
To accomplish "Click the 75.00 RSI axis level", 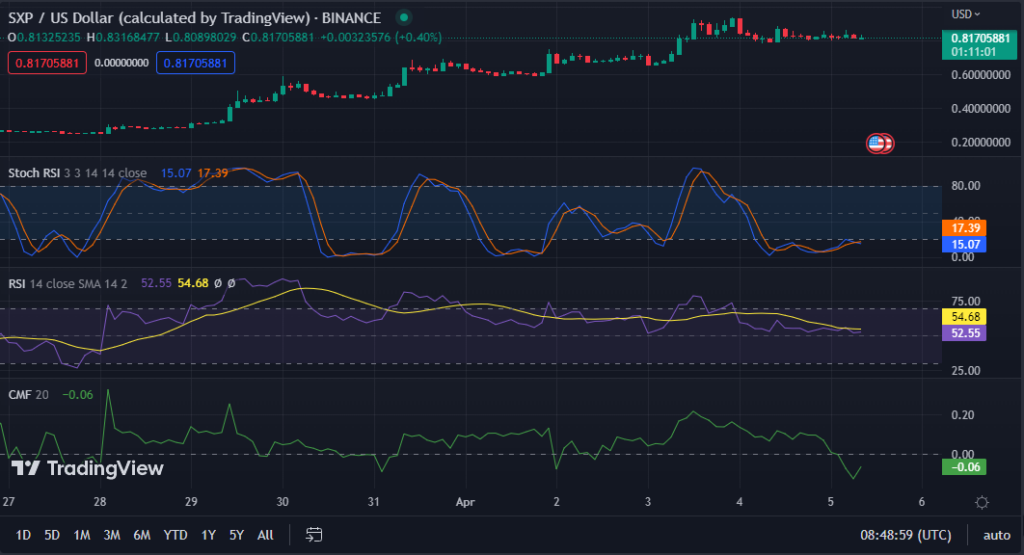I will point(966,301).
